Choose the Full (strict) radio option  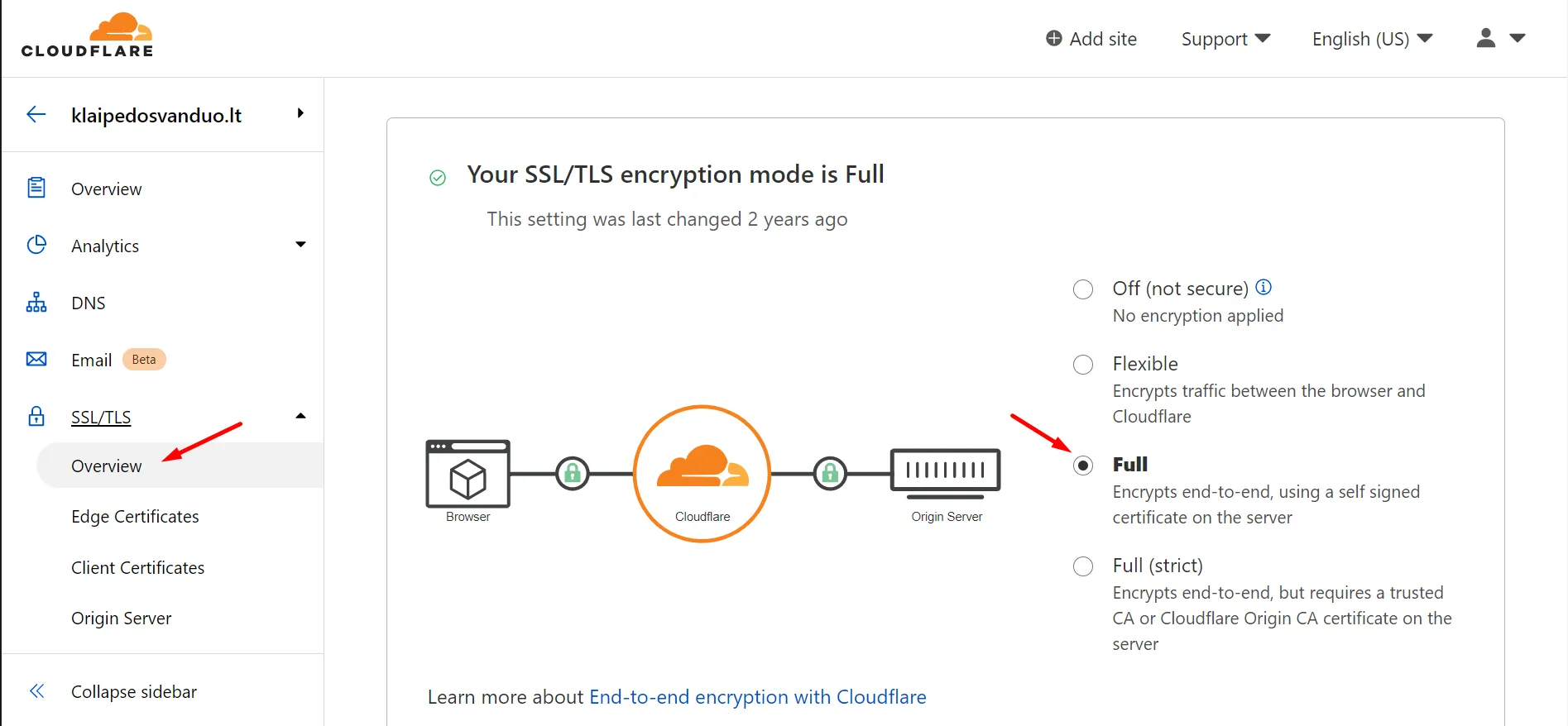click(x=1083, y=566)
